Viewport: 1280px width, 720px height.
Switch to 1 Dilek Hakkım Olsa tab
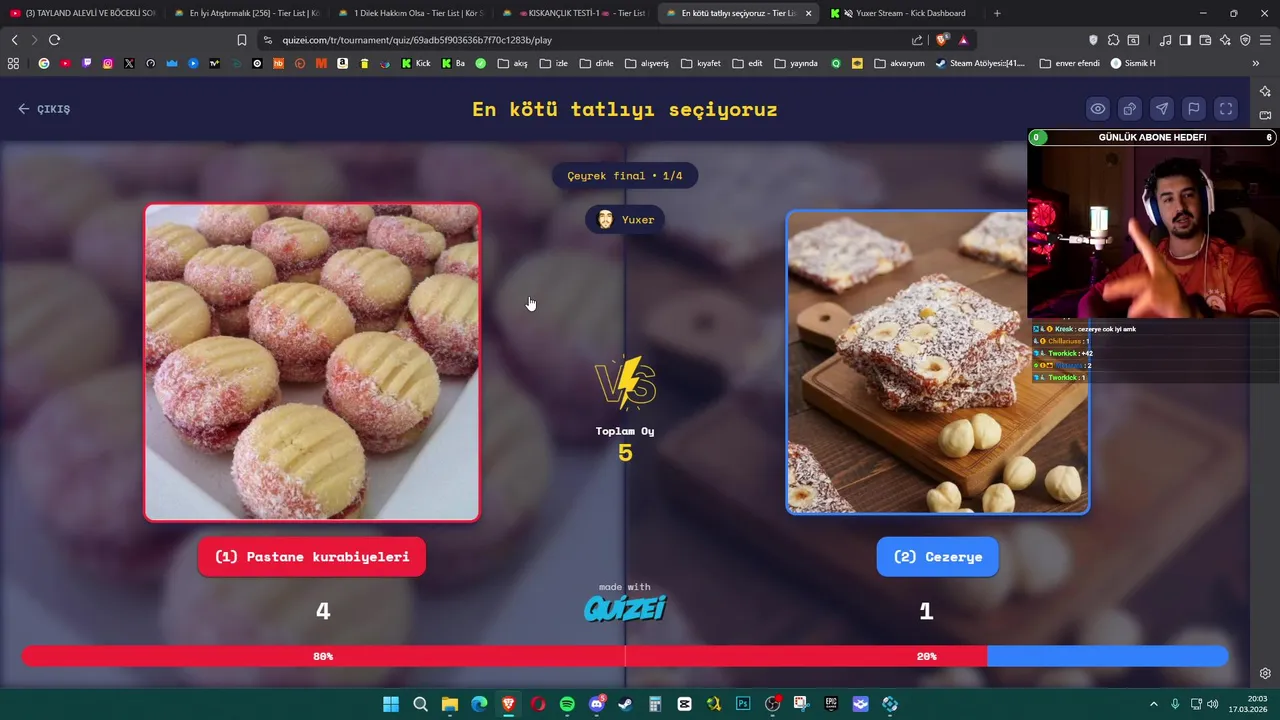[x=411, y=13]
